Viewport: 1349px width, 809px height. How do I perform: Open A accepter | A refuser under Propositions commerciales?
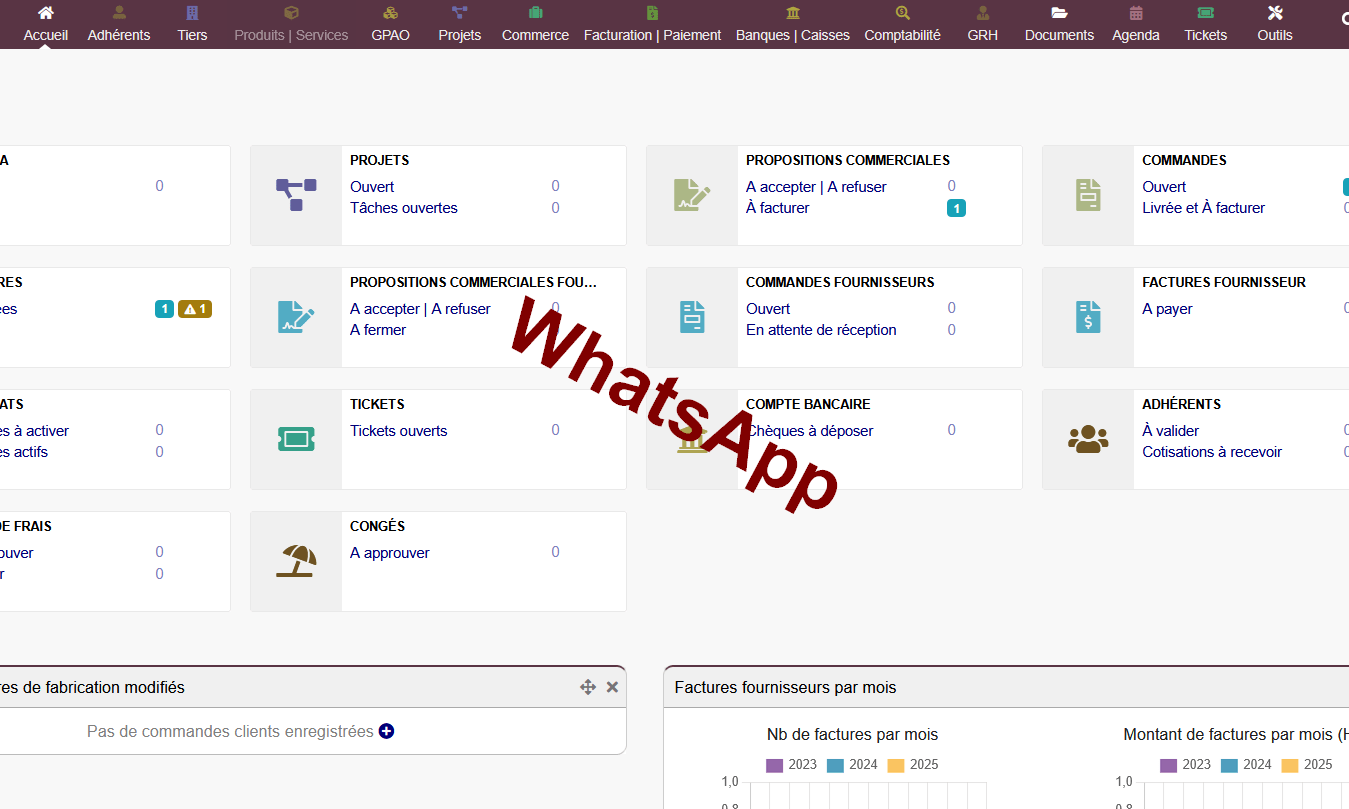point(816,187)
